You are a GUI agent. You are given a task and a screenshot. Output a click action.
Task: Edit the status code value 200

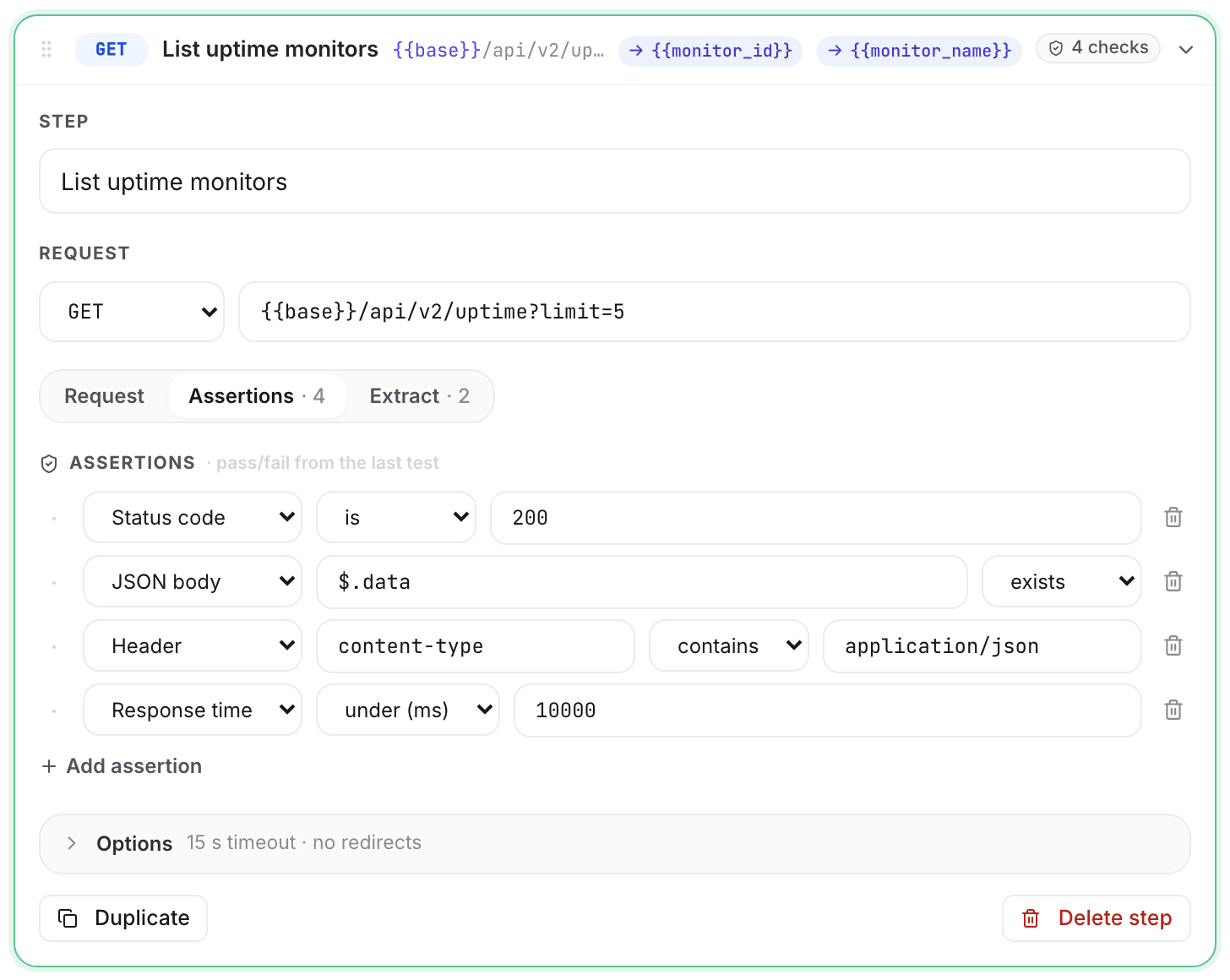pos(816,518)
